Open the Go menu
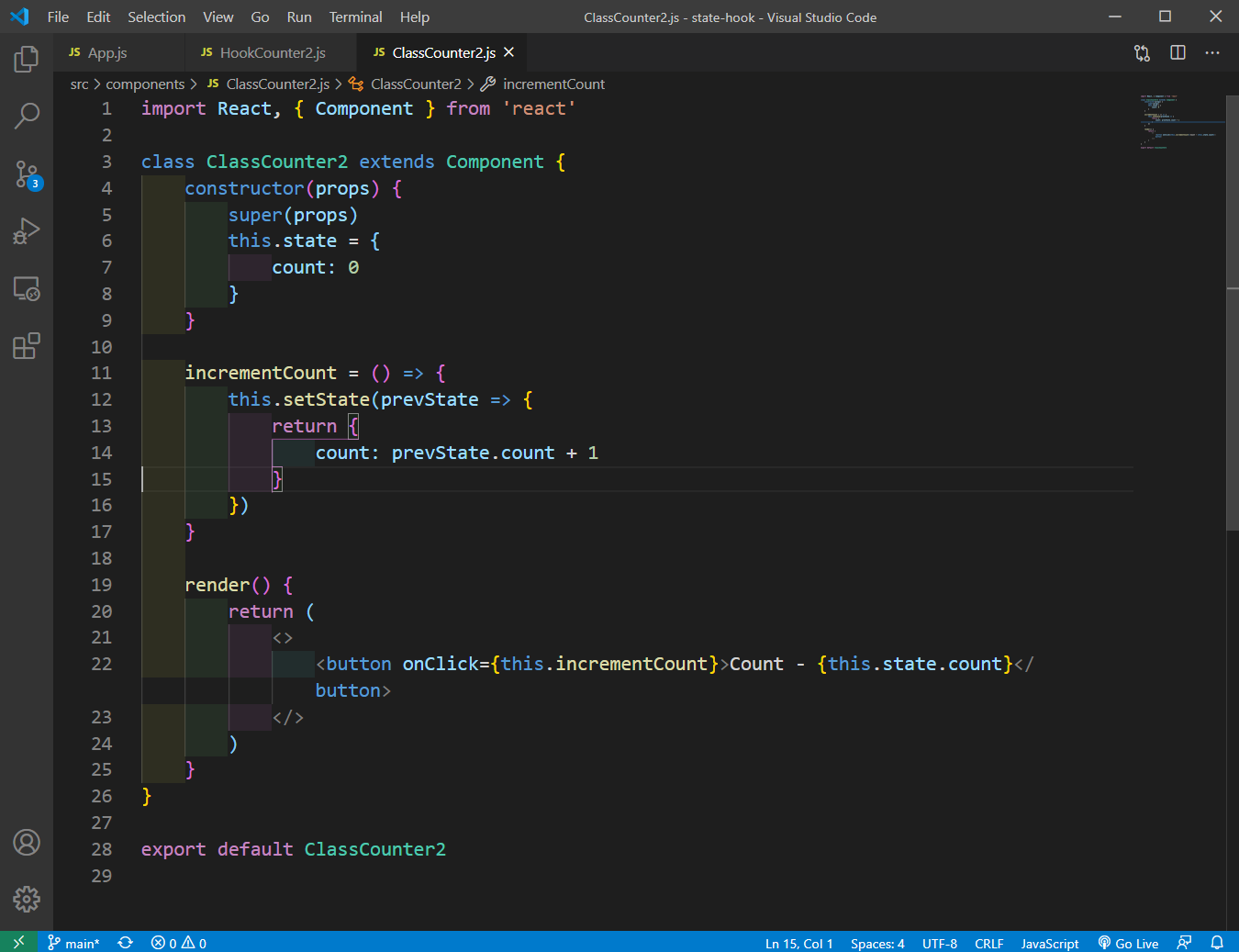The image size is (1239, 952). tap(261, 17)
